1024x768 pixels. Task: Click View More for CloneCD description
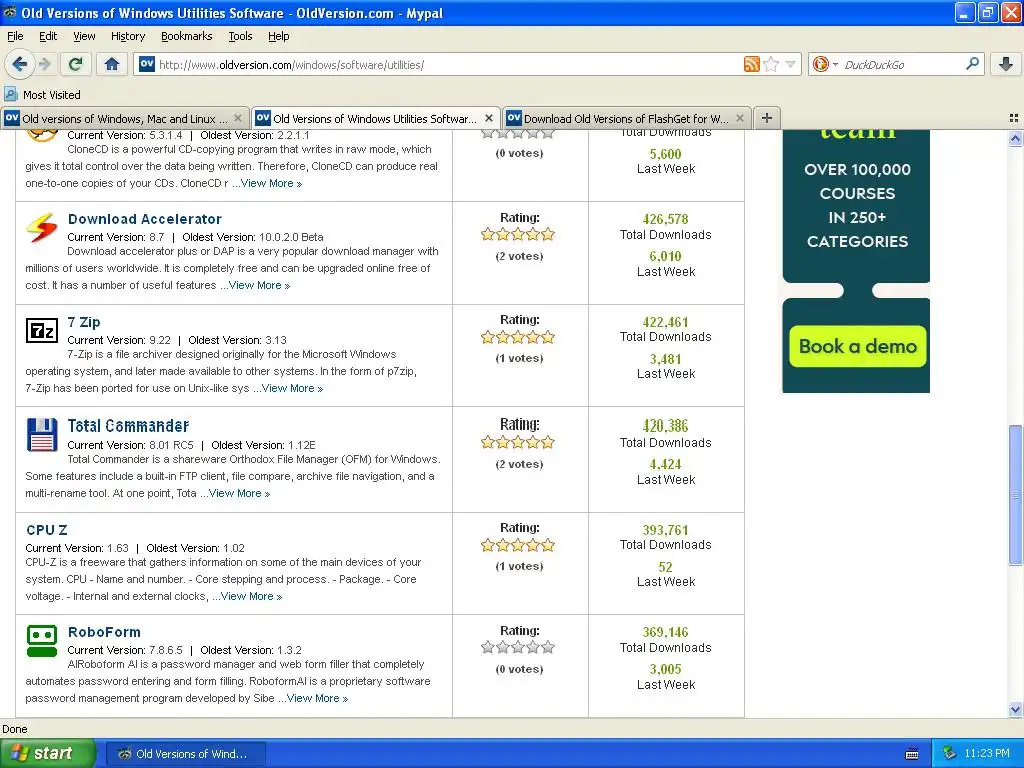(271, 184)
